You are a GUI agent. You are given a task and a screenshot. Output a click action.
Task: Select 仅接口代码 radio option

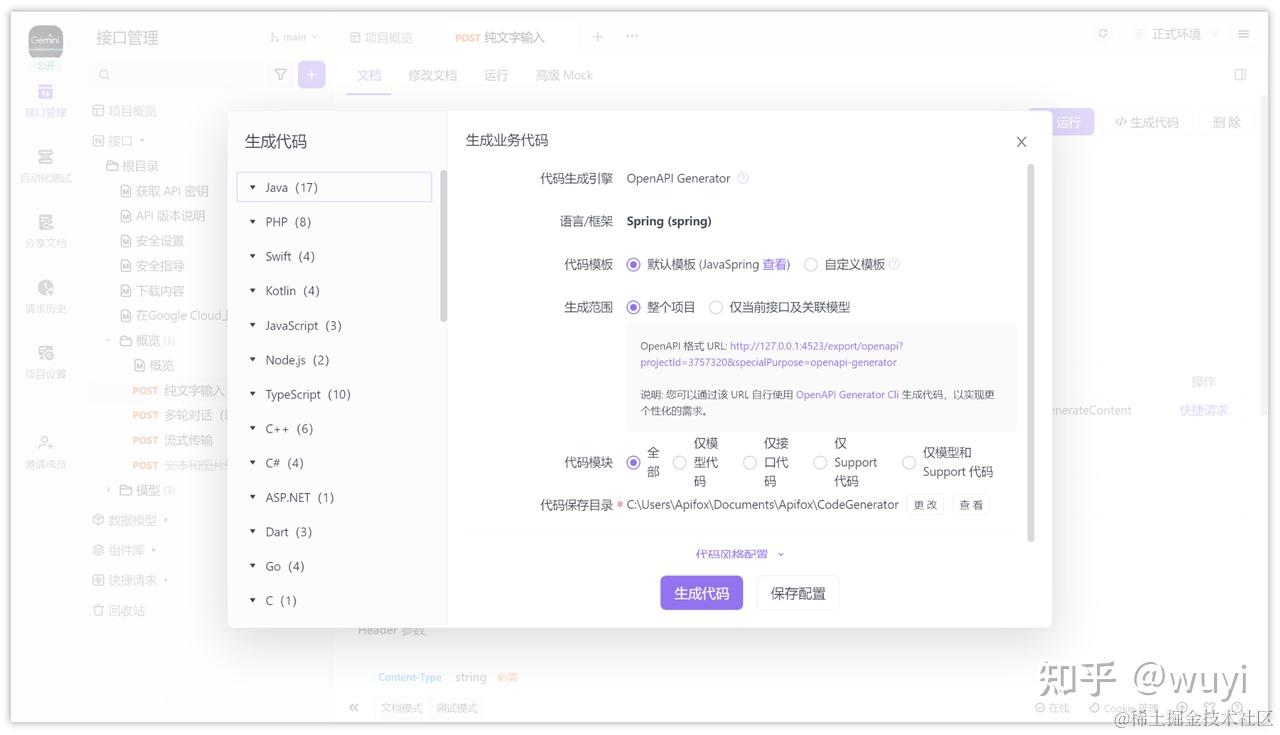pyautogui.click(x=750, y=463)
